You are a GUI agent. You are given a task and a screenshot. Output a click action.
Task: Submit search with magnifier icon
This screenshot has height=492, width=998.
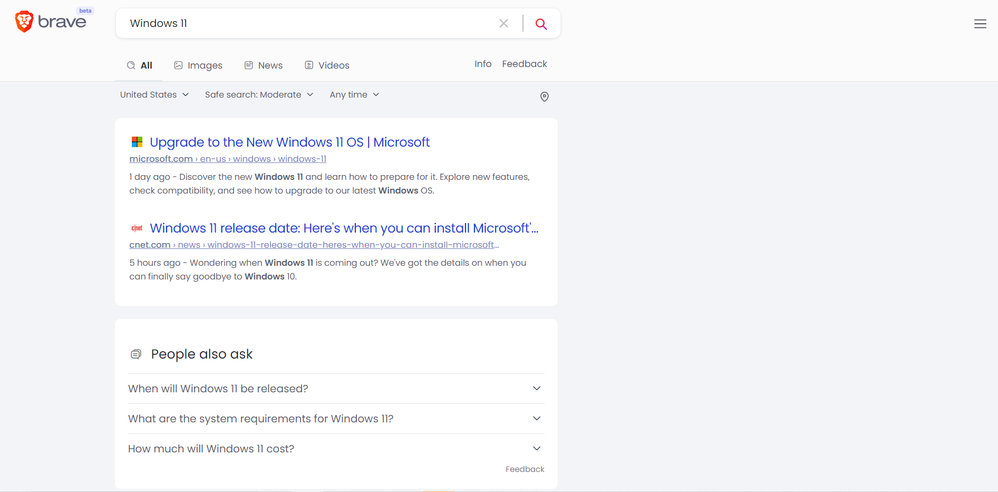coord(541,24)
